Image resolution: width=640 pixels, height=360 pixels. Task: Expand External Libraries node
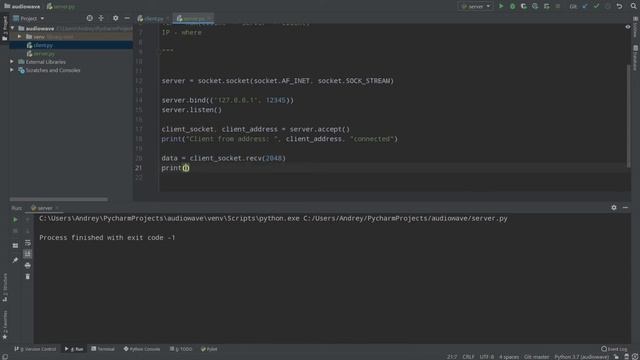click(x=12, y=62)
